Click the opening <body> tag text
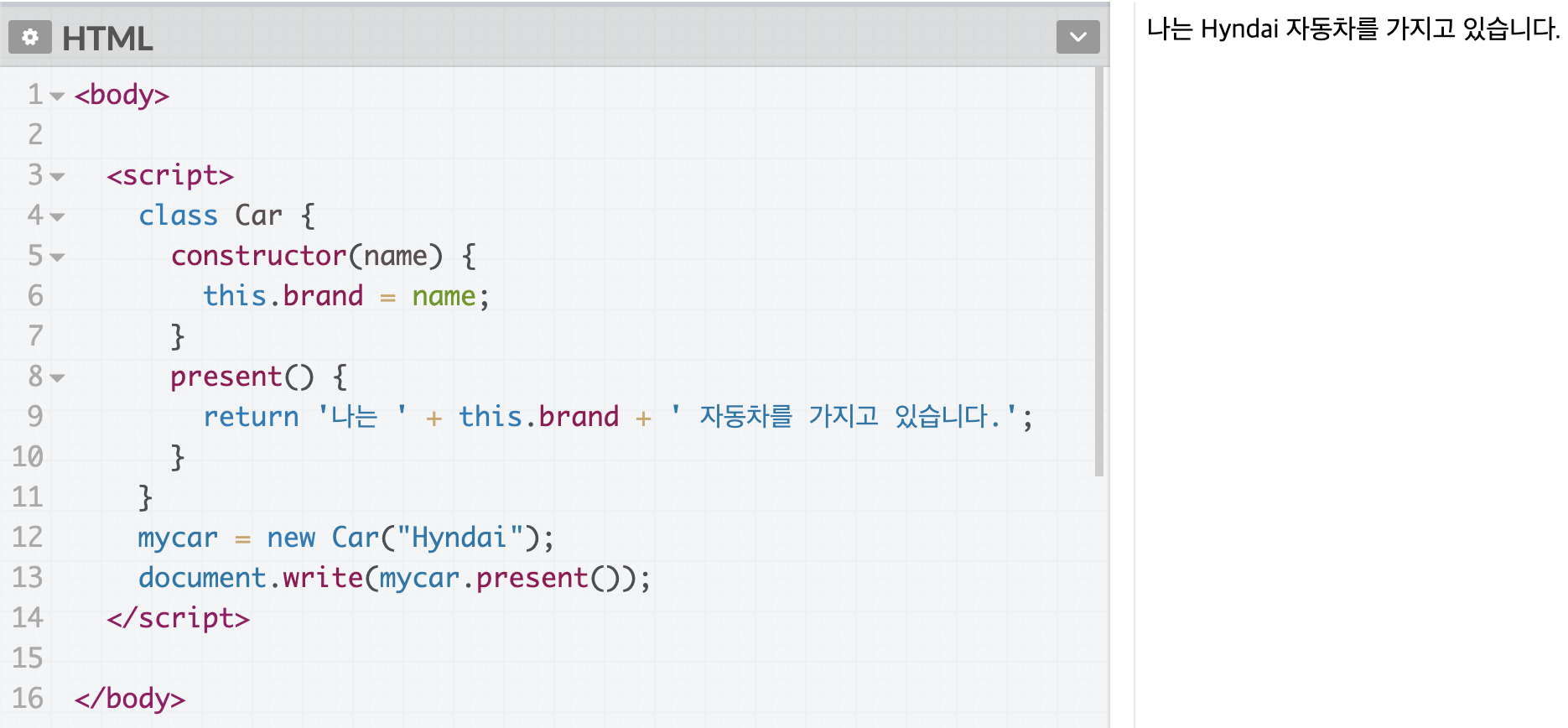Viewport: 1568px width, 728px height. [x=122, y=95]
